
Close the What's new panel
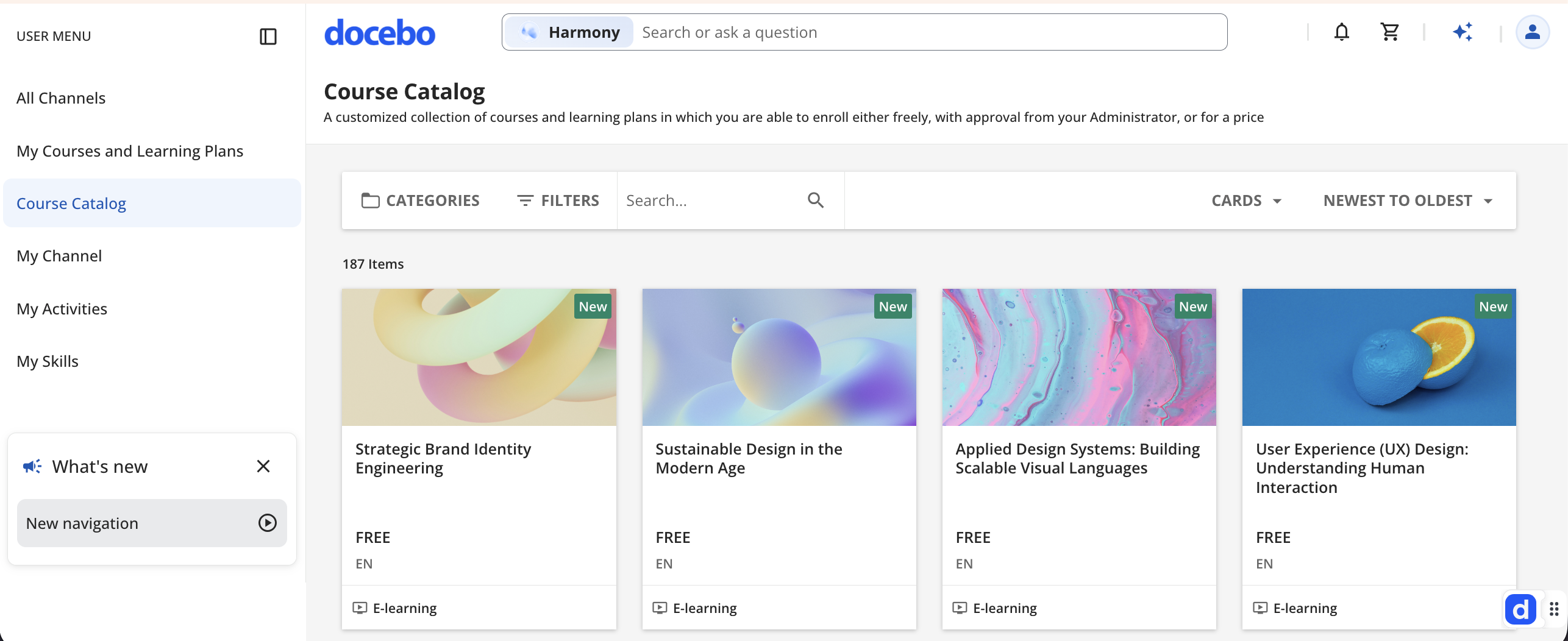[263, 466]
